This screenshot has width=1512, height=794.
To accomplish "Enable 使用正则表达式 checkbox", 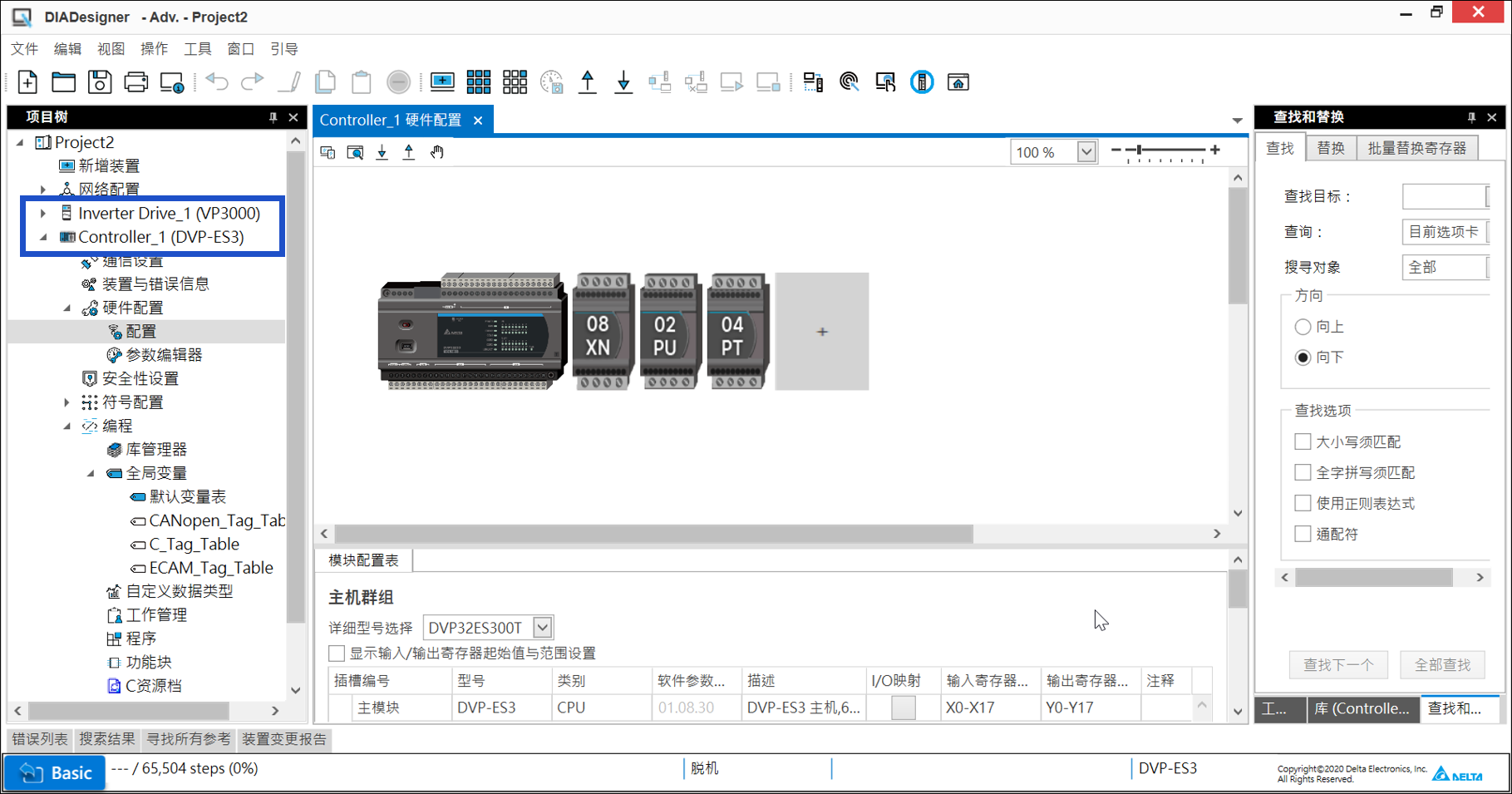I will pos(1303,503).
